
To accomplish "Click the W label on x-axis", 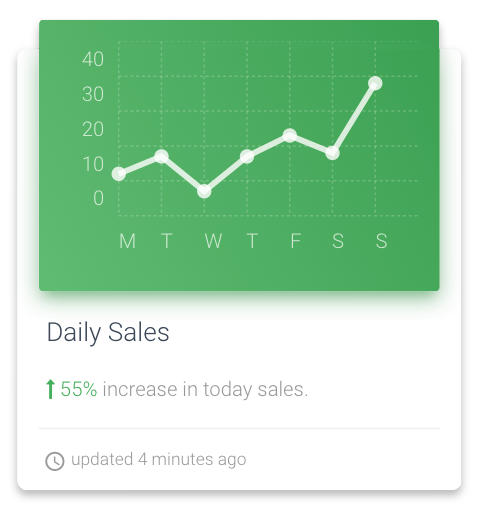I will (213, 241).
